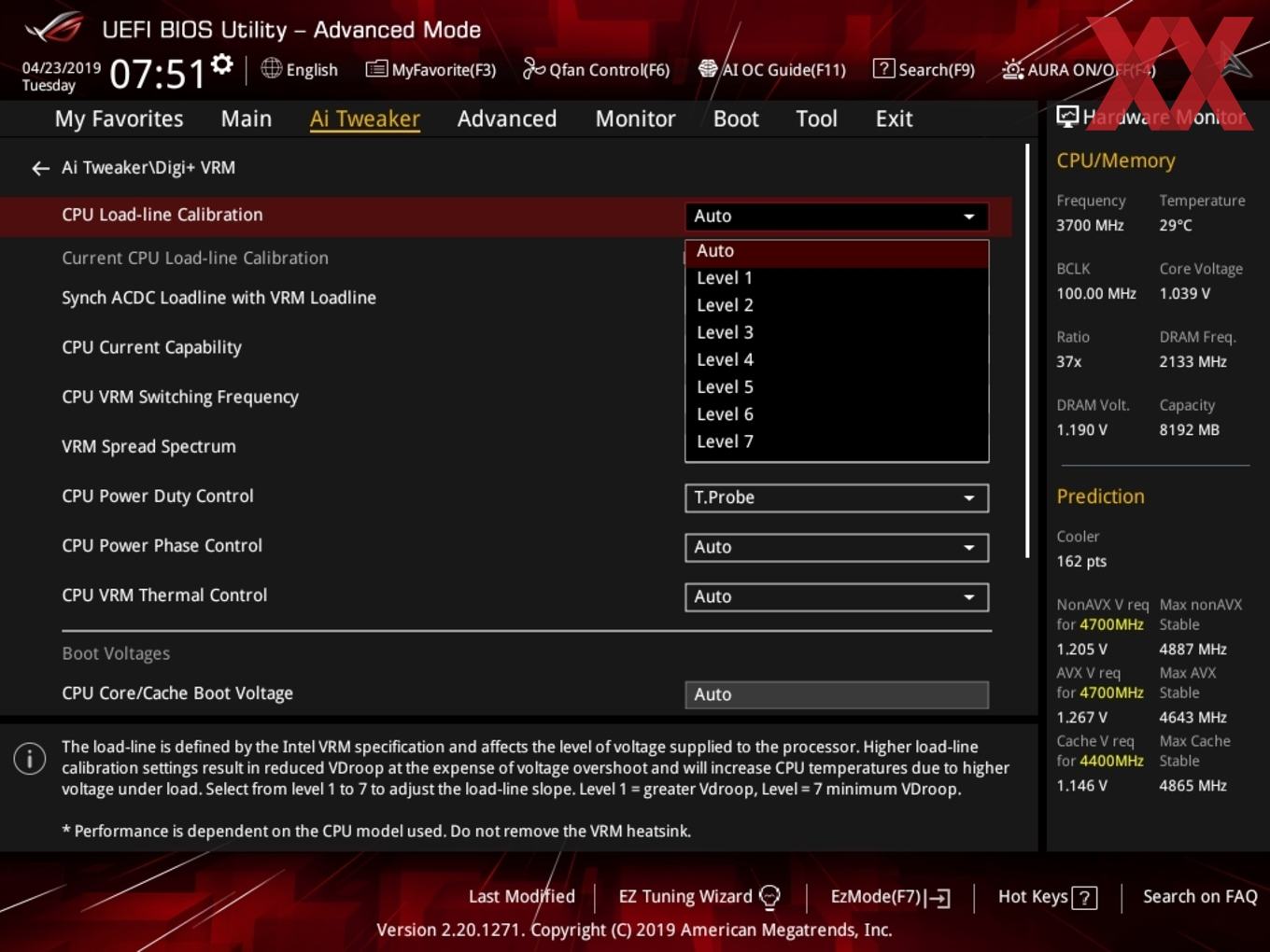Click the Last Modified button

point(521,897)
